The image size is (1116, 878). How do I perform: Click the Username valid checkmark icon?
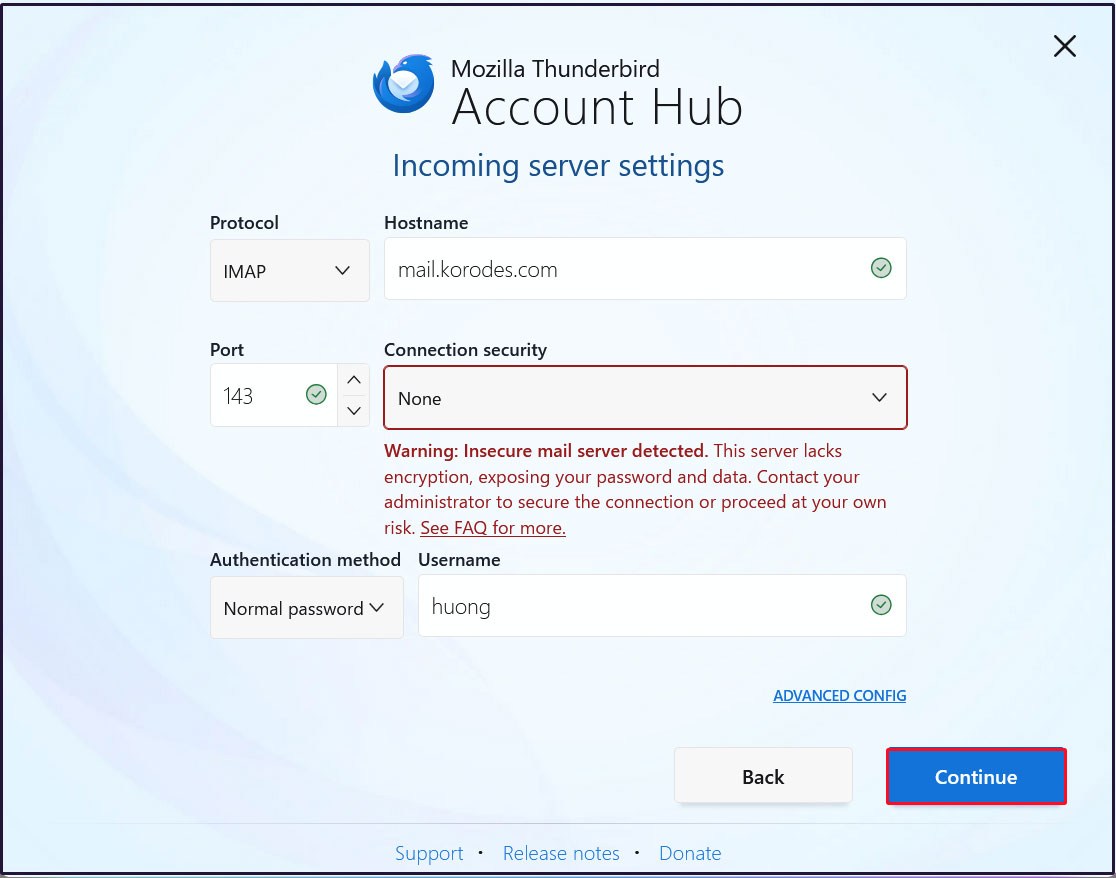[880, 605]
